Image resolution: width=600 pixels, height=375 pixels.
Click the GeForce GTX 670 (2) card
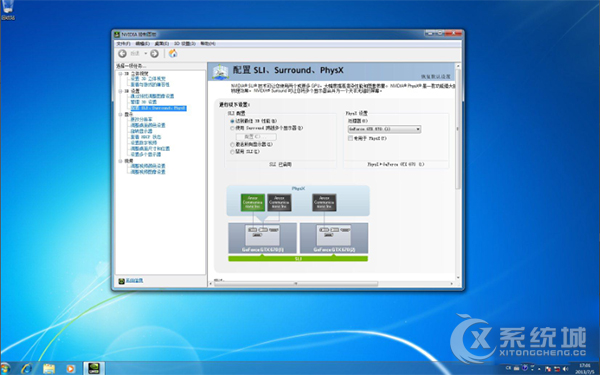point(334,238)
